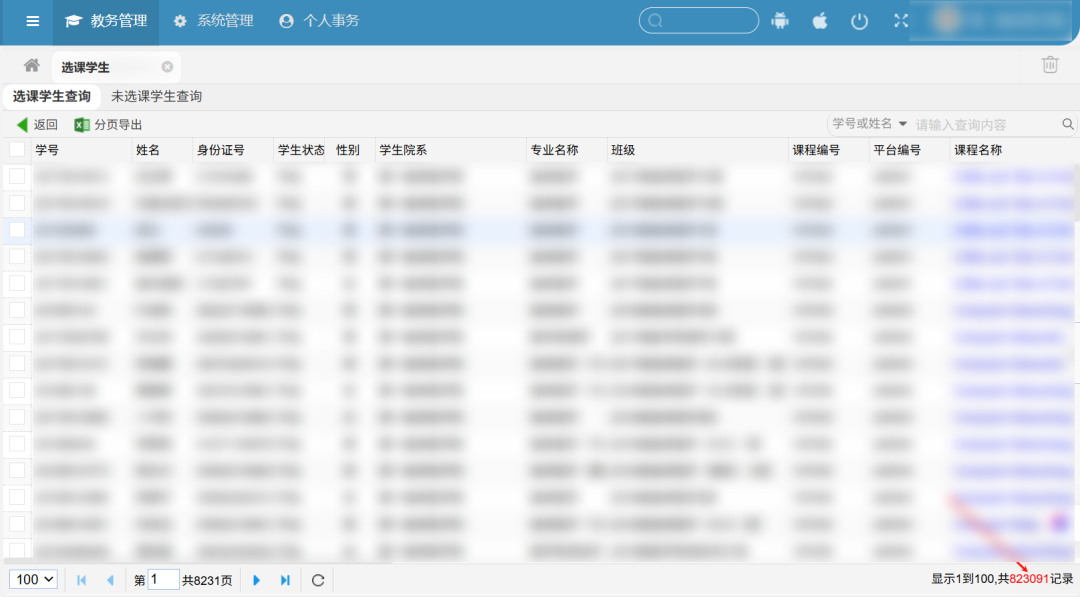Check the first row checkbox
Image resolution: width=1080 pixels, height=597 pixels.
coord(17,176)
